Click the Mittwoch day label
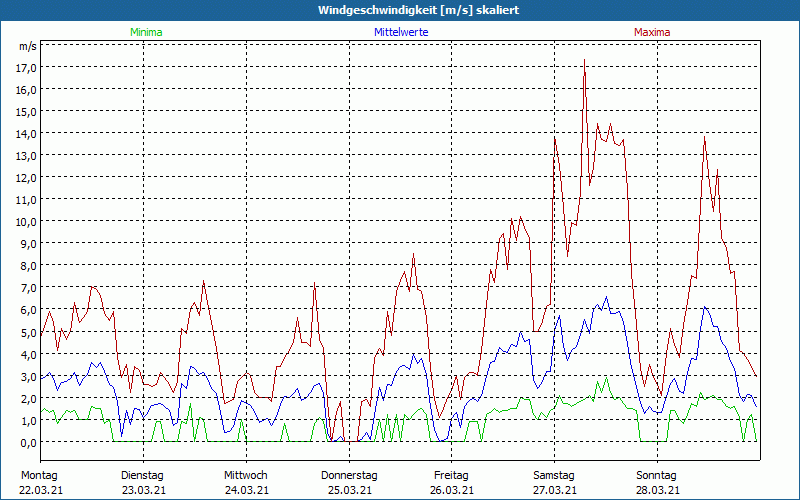800x500 pixels. click(x=246, y=475)
